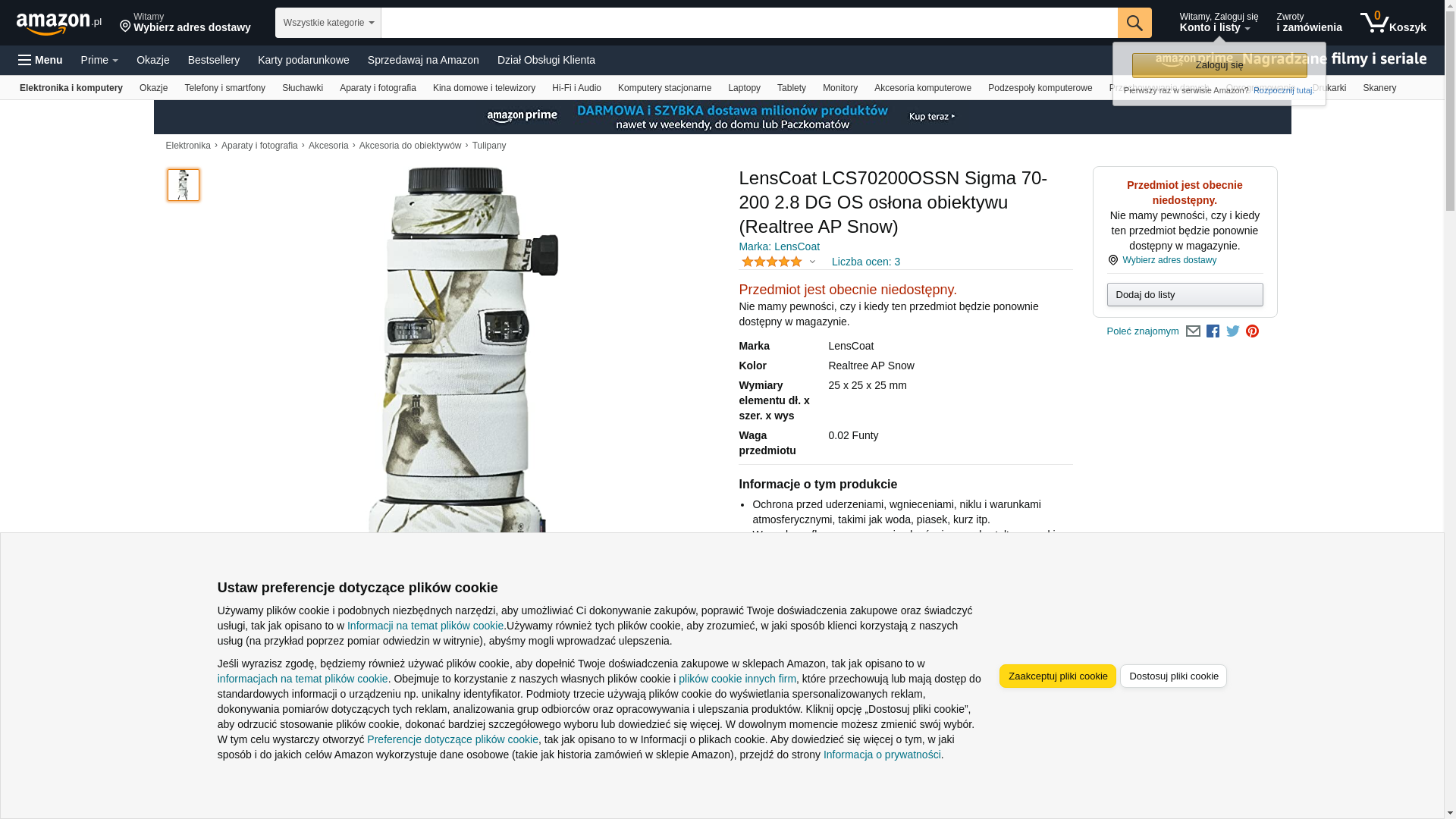Select delivery address location pin in header
The height and width of the screenshot is (819, 1456).
tap(125, 27)
